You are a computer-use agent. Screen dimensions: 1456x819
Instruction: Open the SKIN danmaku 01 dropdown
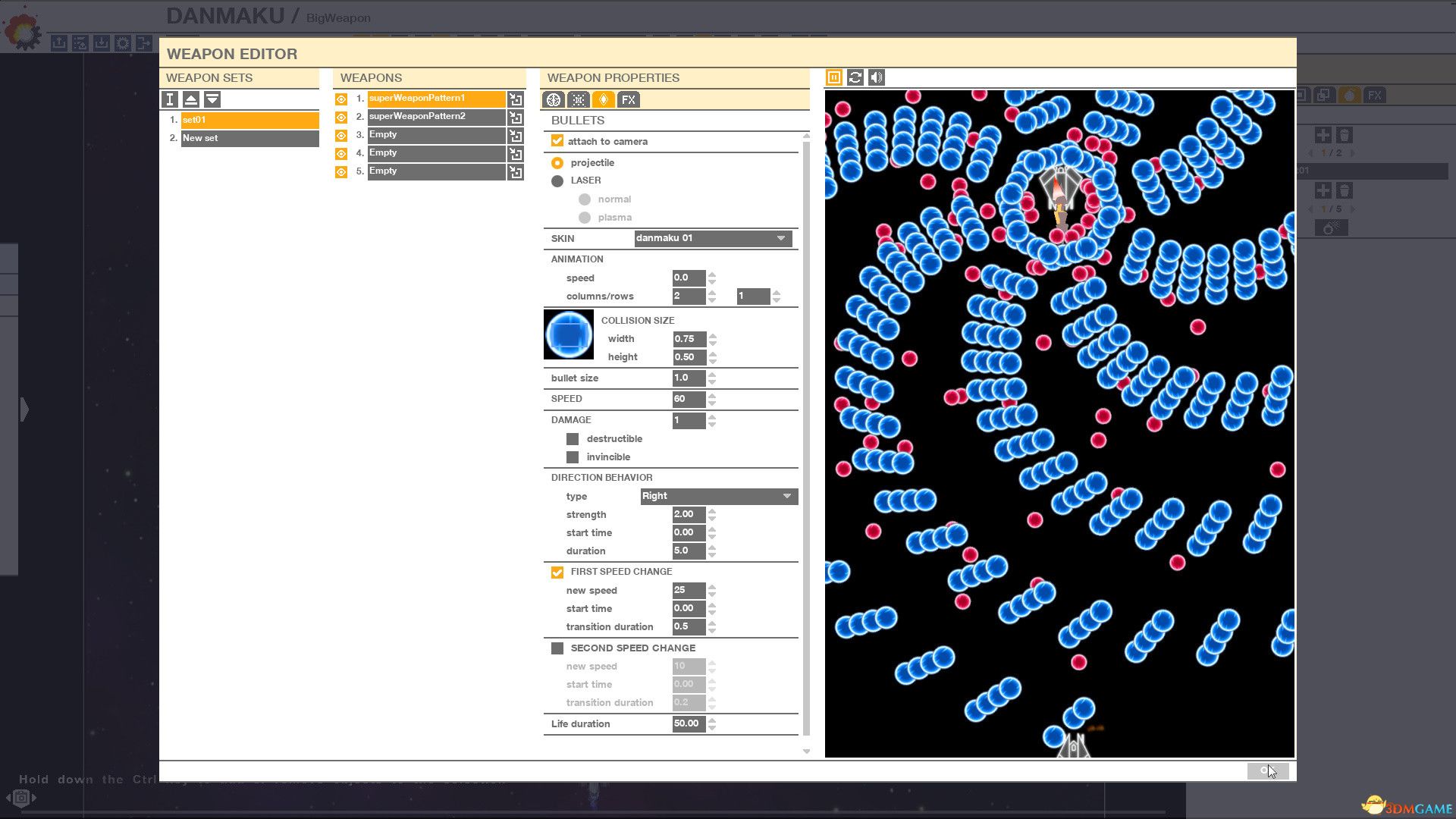pyautogui.click(x=783, y=238)
